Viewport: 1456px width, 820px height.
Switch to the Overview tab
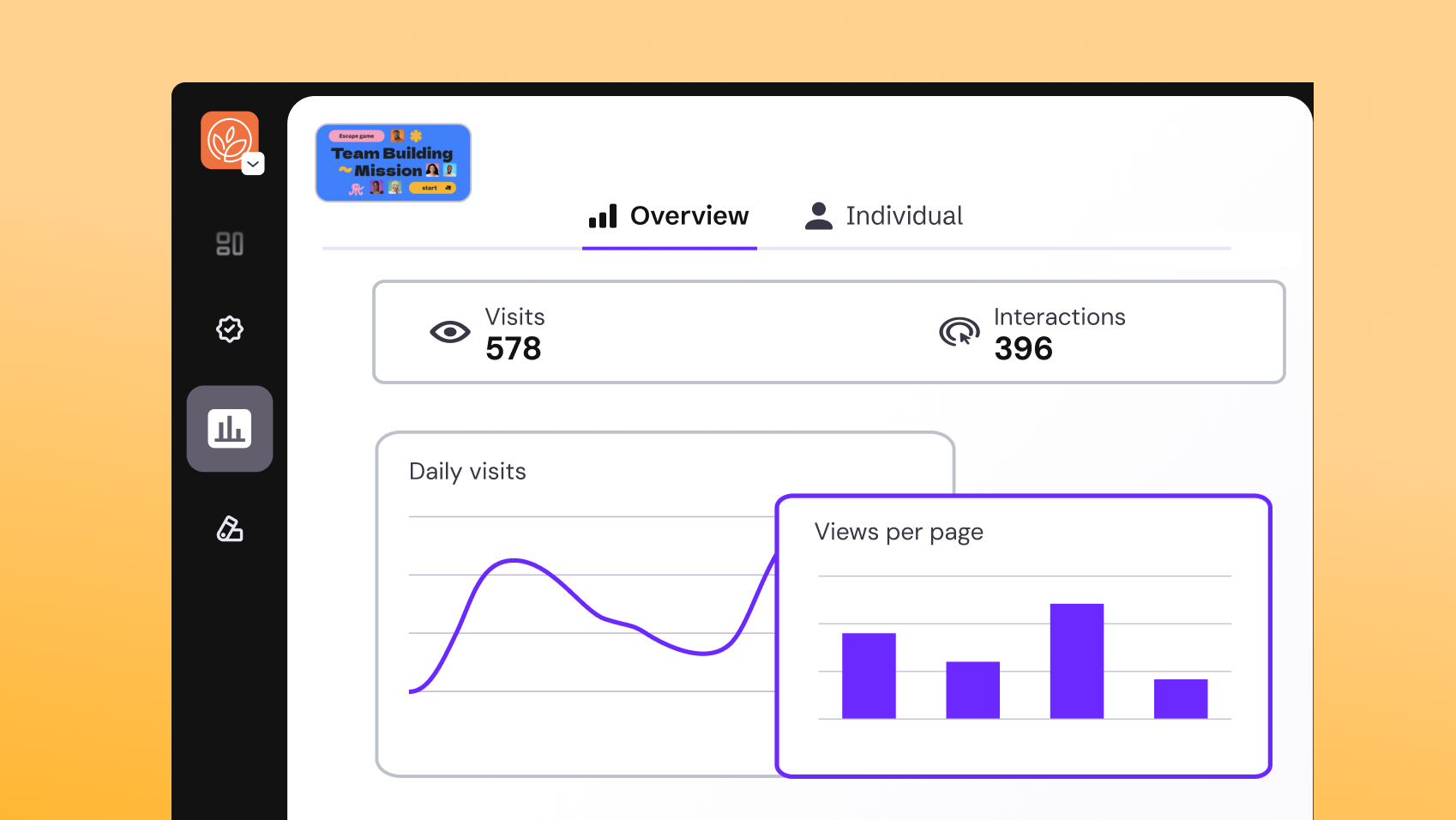(669, 216)
